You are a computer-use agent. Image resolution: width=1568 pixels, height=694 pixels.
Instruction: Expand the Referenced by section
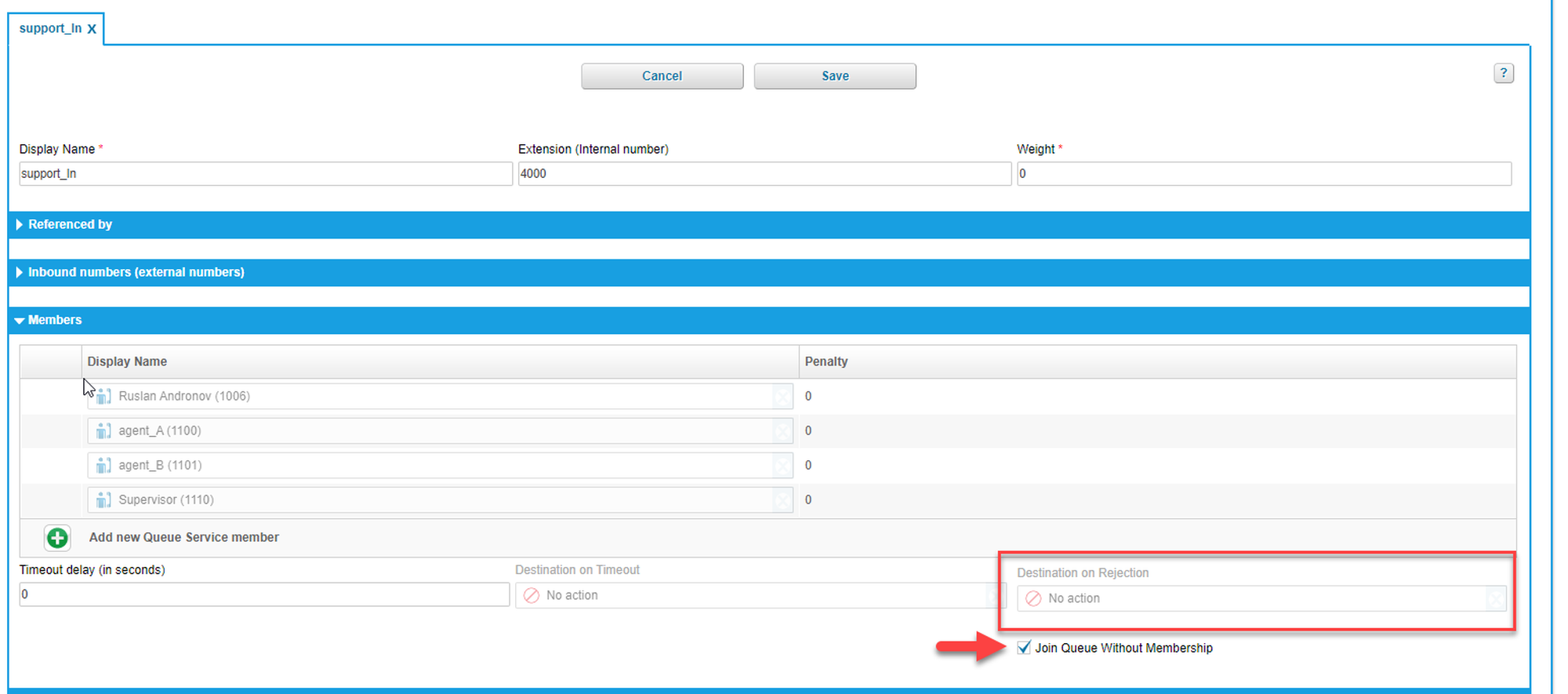pyautogui.click(x=70, y=224)
